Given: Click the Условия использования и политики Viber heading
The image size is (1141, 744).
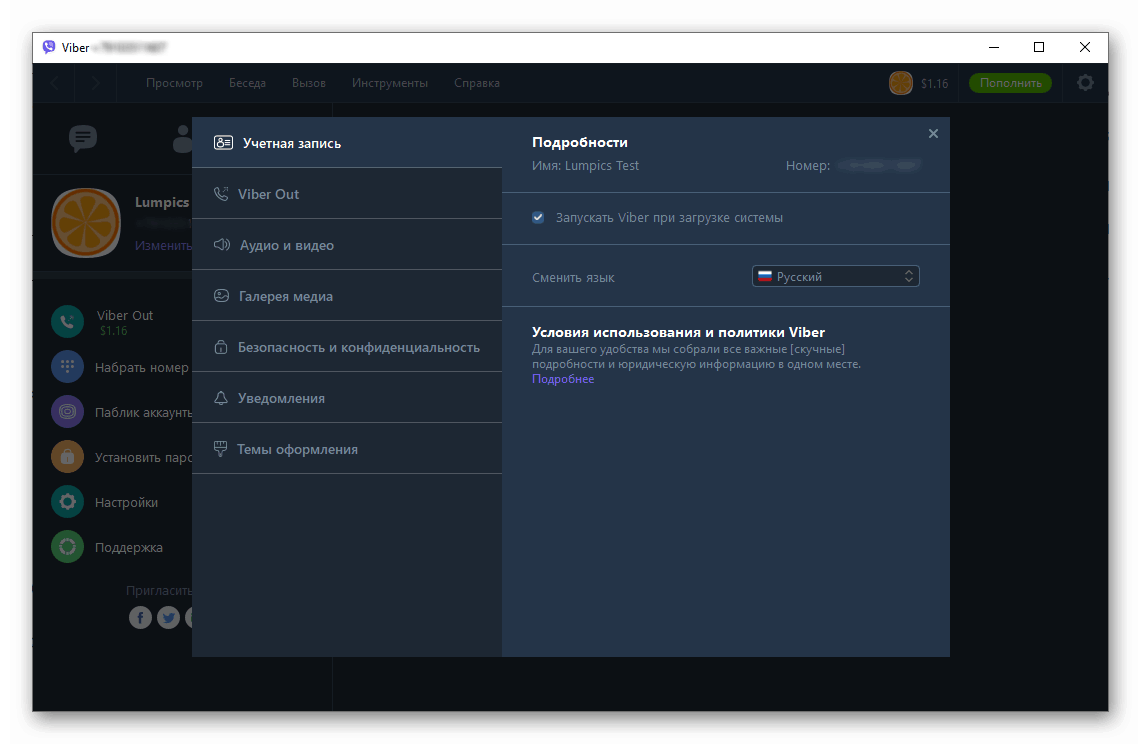Looking at the screenshot, I should coord(678,332).
